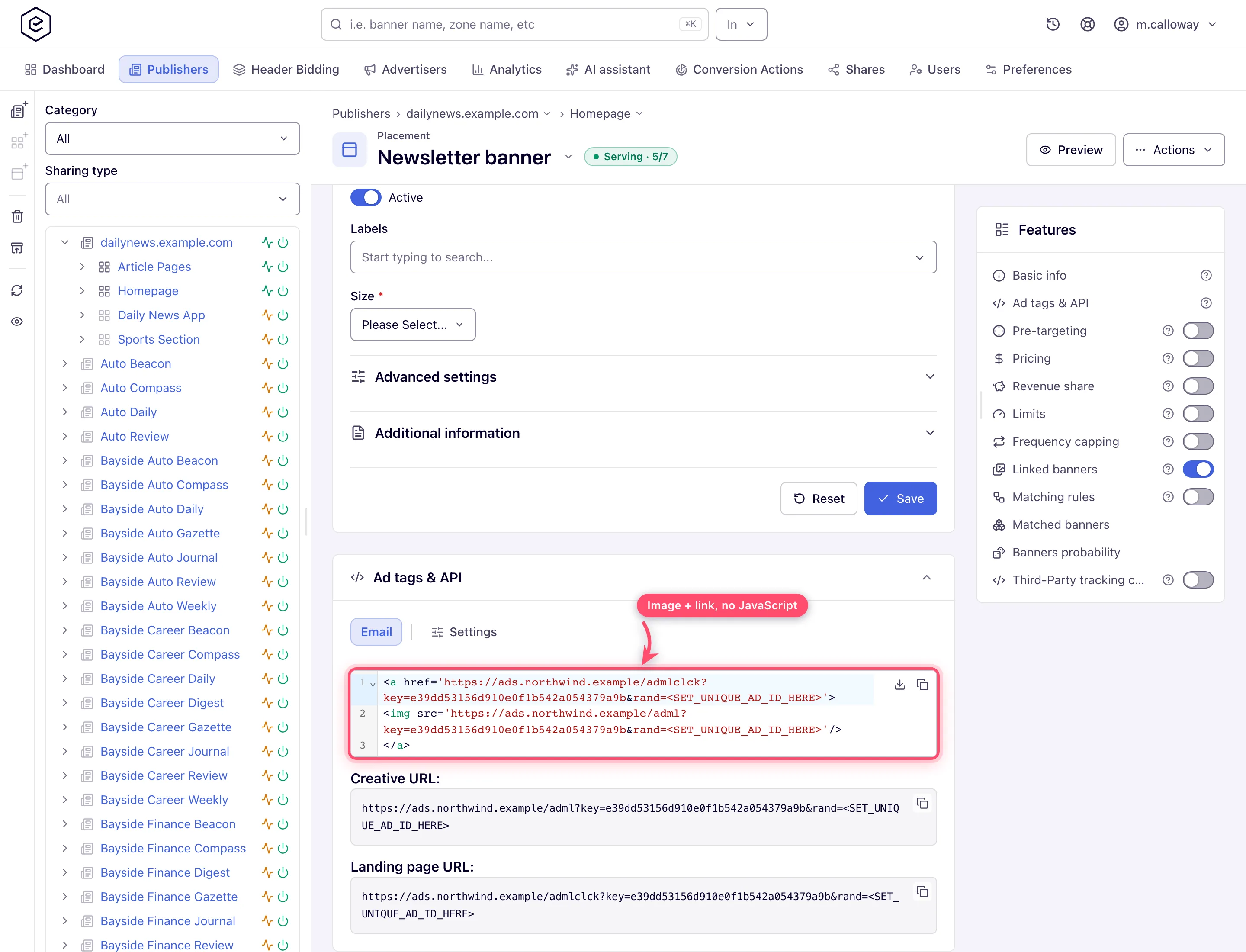Click the add placement sidebar icon
This screenshot has width=1246, height=952.
18,172
